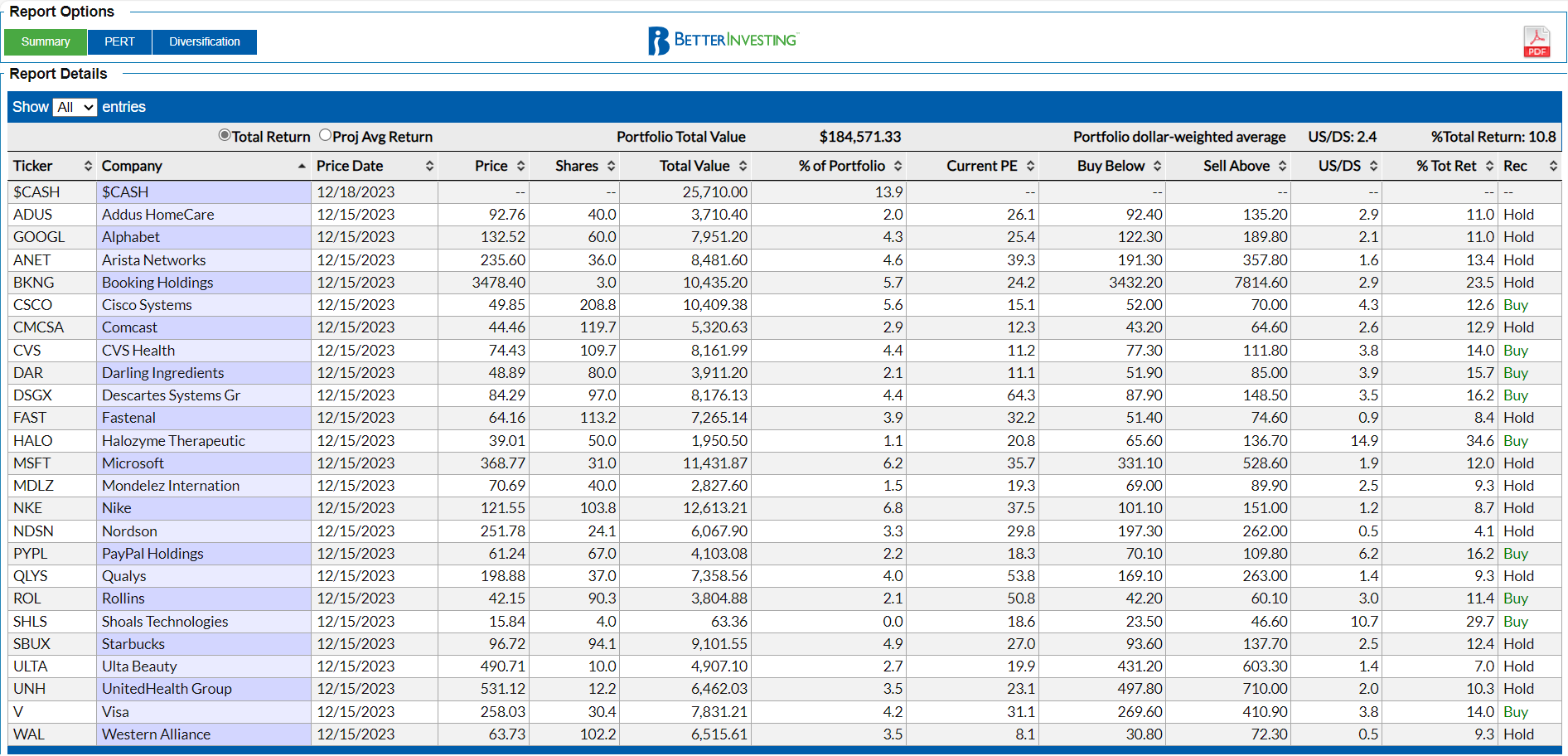
Task: Open the Descartes Systems Gr link
Action: click(x=171, y=395)
